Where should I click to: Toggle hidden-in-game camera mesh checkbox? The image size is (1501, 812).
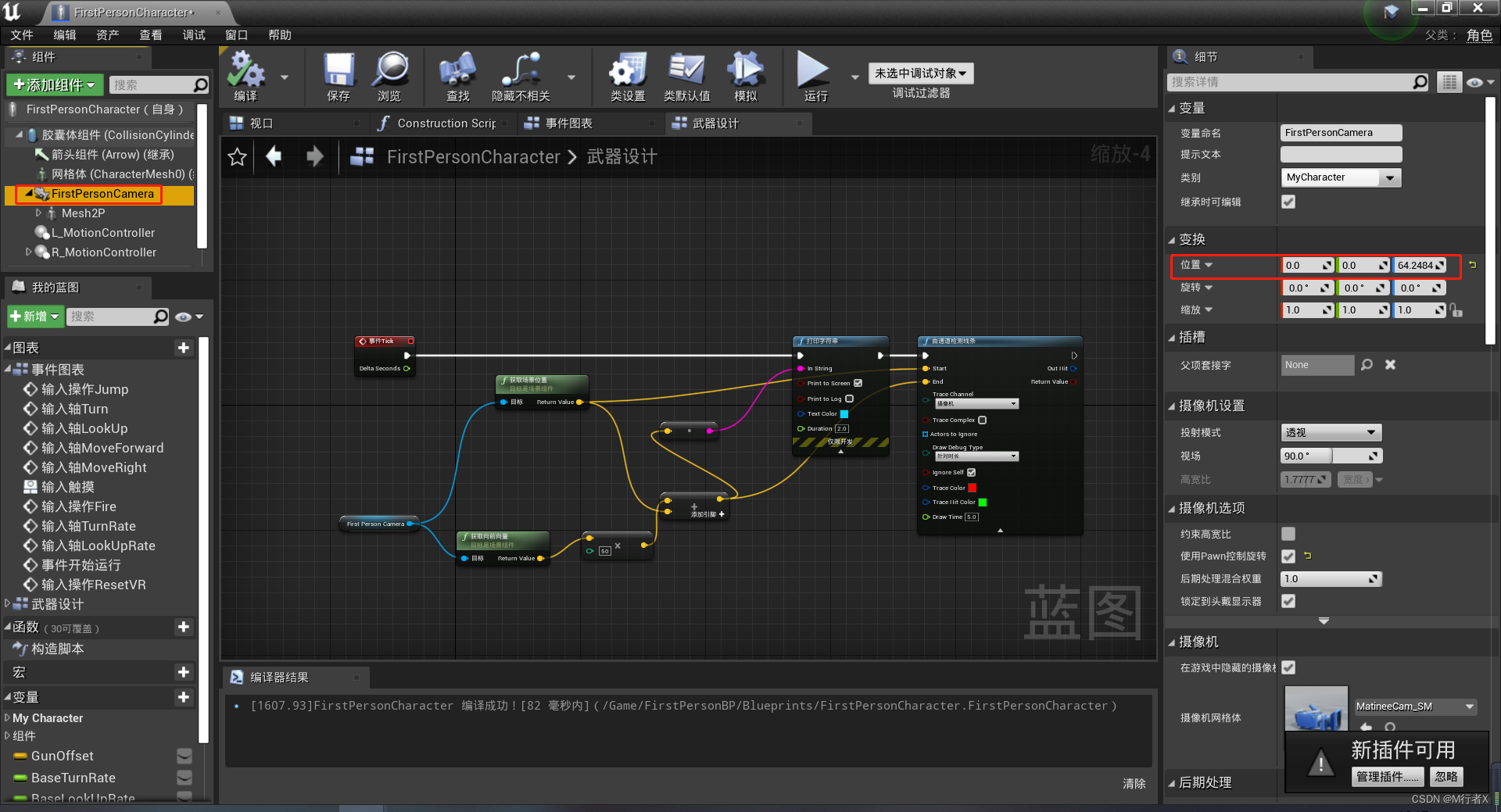(x=1288, y=667)
